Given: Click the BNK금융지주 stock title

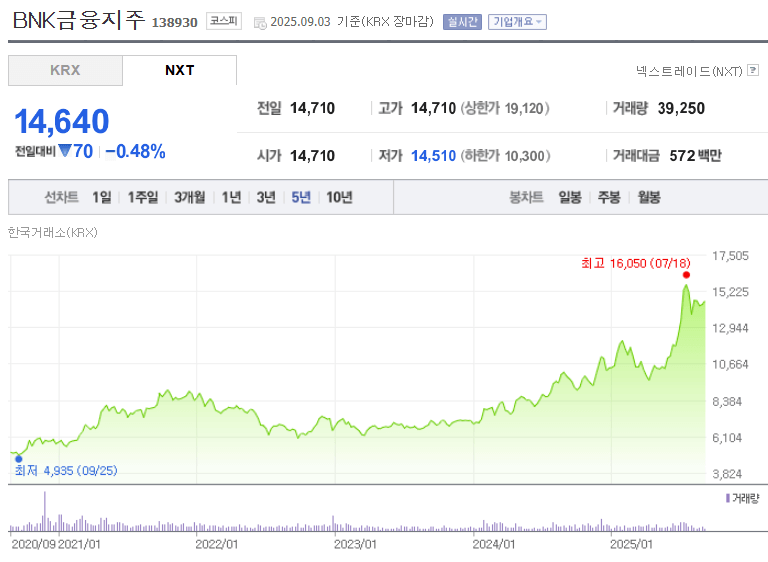Looking at the screenshot, I should tap(79, 21).
